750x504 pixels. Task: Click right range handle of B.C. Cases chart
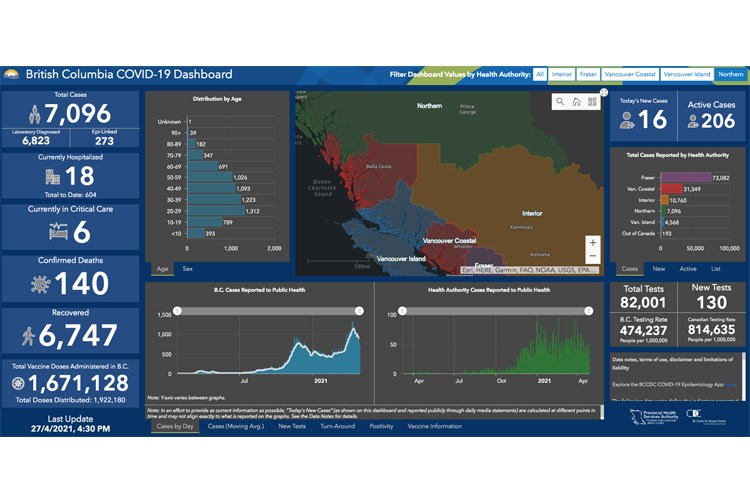[x=359, y=311]
